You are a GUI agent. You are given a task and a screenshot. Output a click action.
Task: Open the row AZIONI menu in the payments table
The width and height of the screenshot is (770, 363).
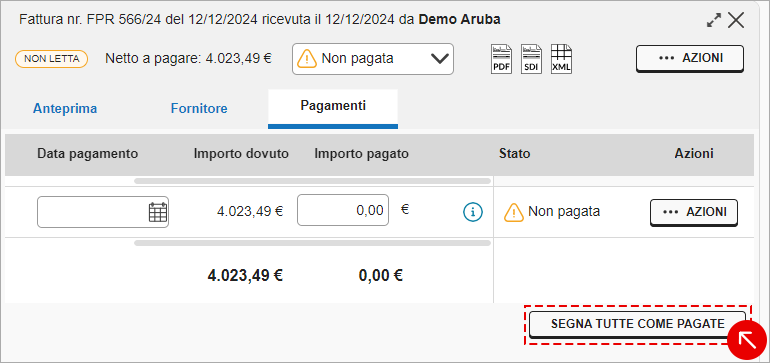pyautogui.click(x=694, y=212)
